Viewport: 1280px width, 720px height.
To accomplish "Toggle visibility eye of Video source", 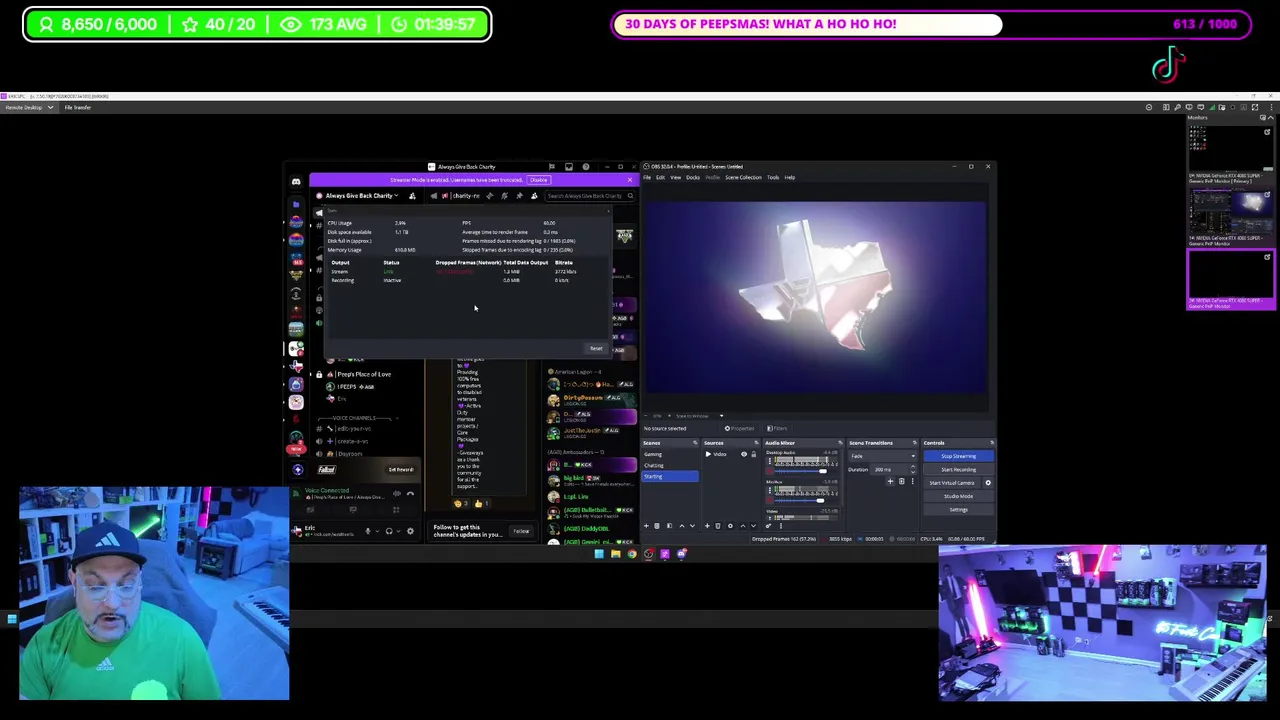I will click(744, 454).
